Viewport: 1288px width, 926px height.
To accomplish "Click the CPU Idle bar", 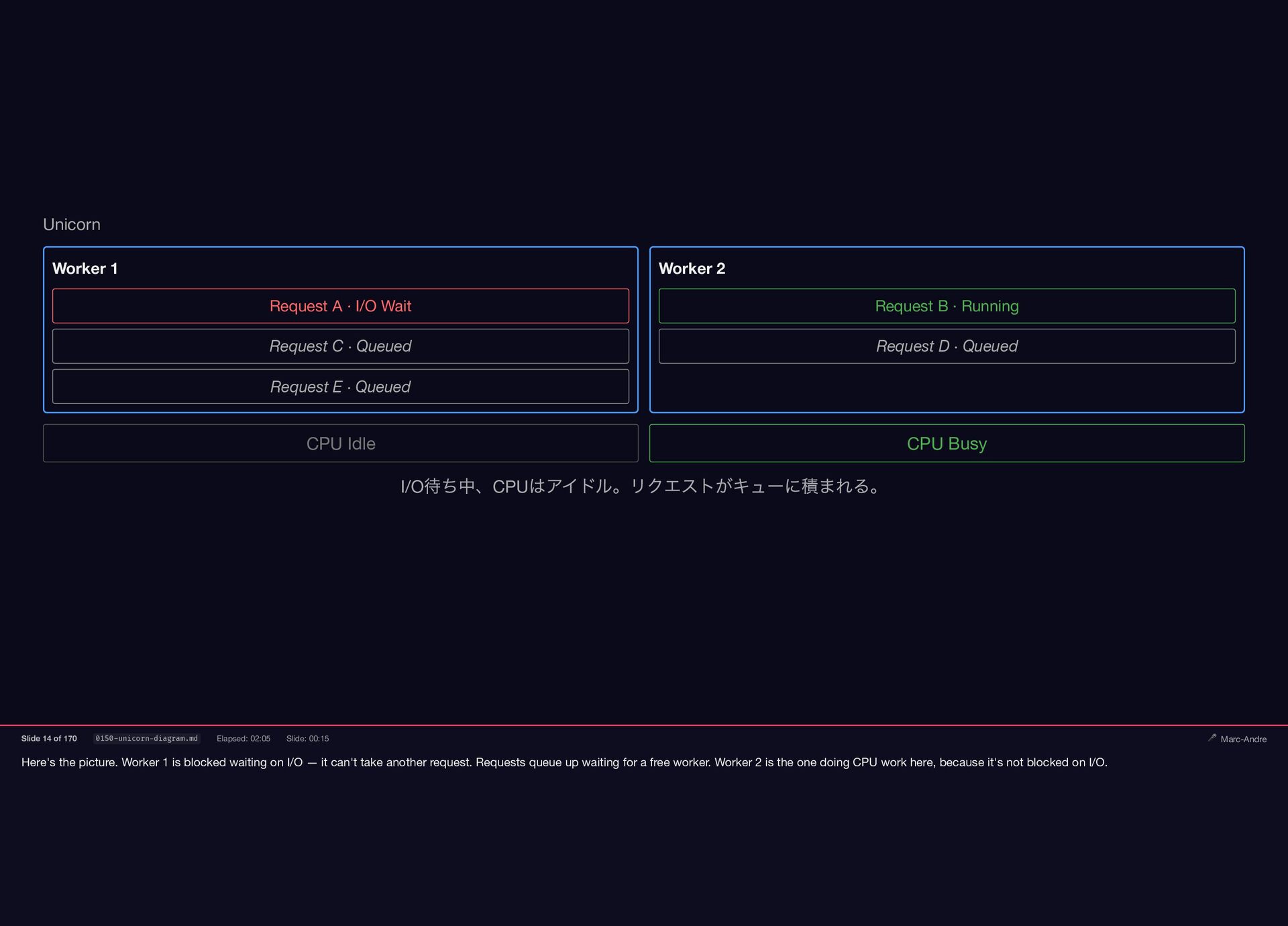I will (x=340, y=444).
